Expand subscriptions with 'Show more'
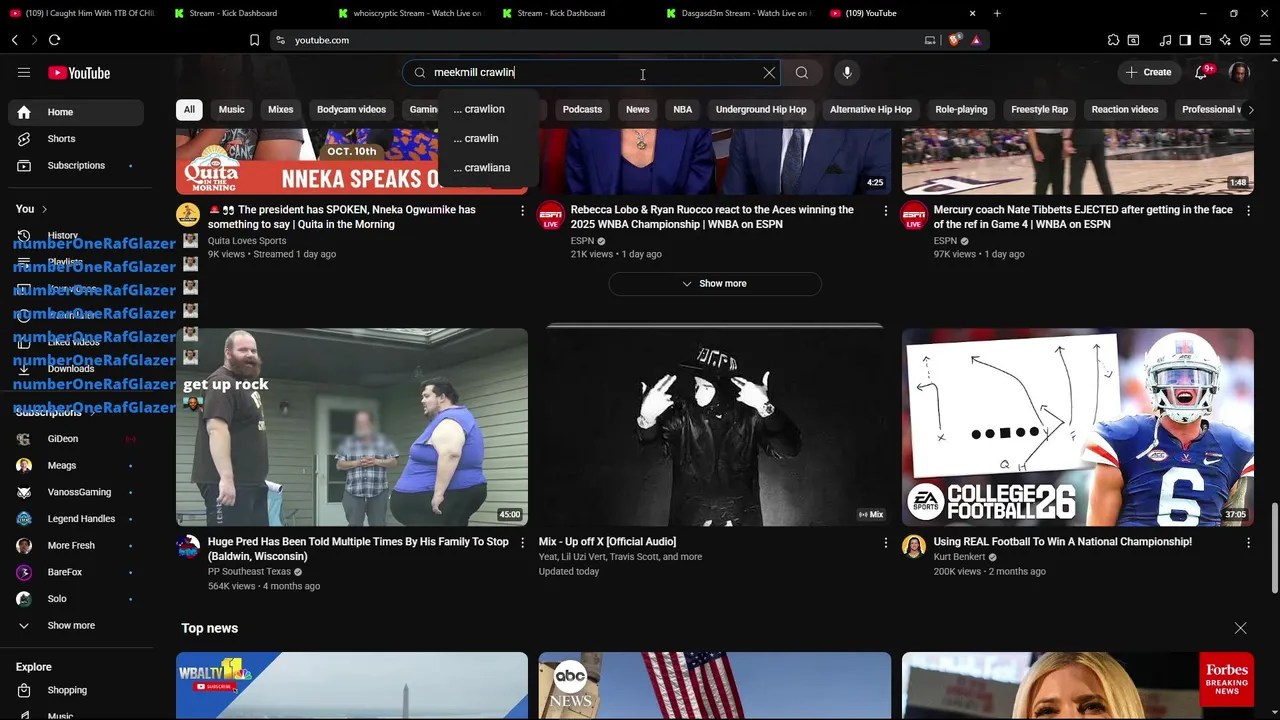Image resolution: width=1280 pixels, height=720 pixels. pyautogui.click(x=76, y=626)
